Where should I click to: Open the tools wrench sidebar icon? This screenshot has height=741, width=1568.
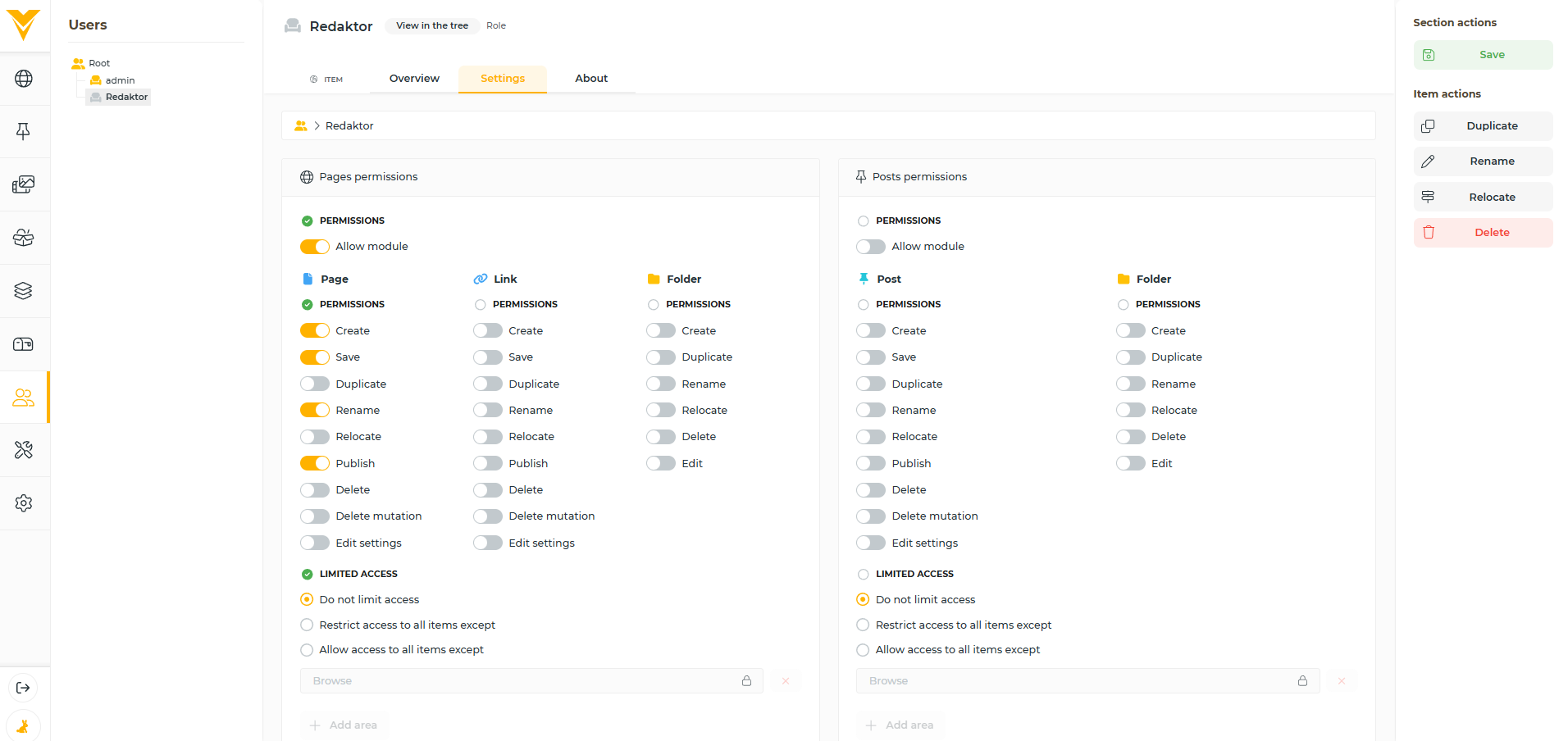(x=24, y=450)
